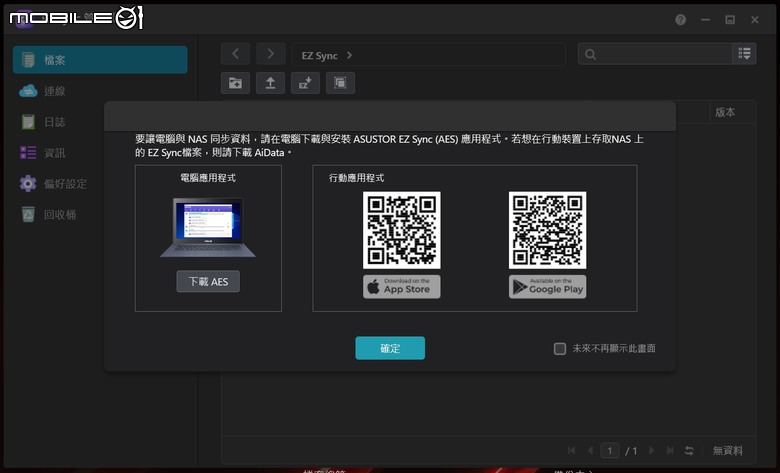
Task: Click the upload arrow toolbar icon
Action: (270, 83)
